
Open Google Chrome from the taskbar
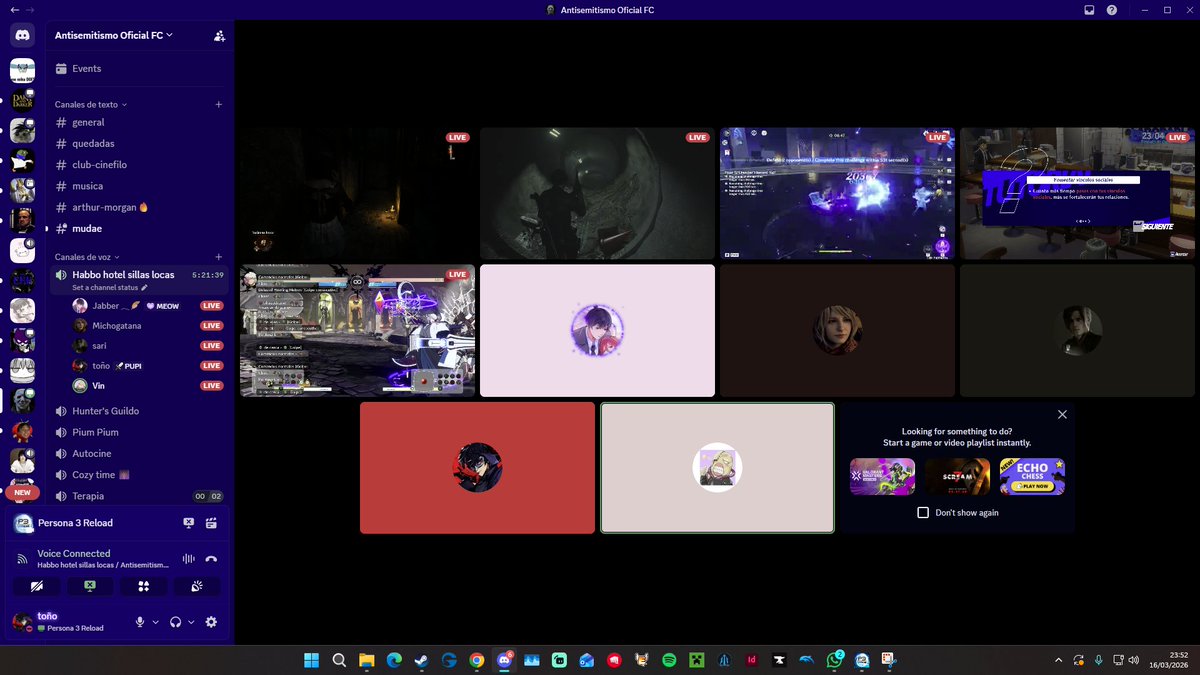(x=476, y=660)
